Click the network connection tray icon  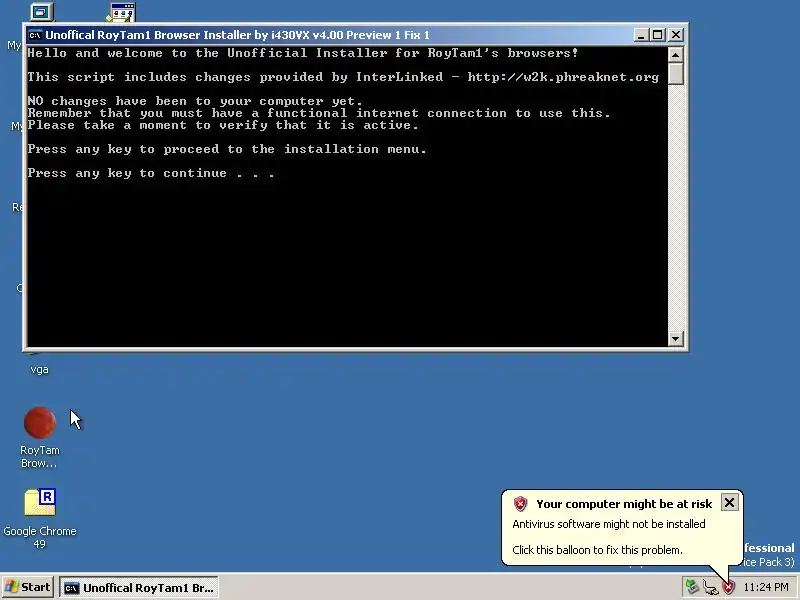point(710,587)
